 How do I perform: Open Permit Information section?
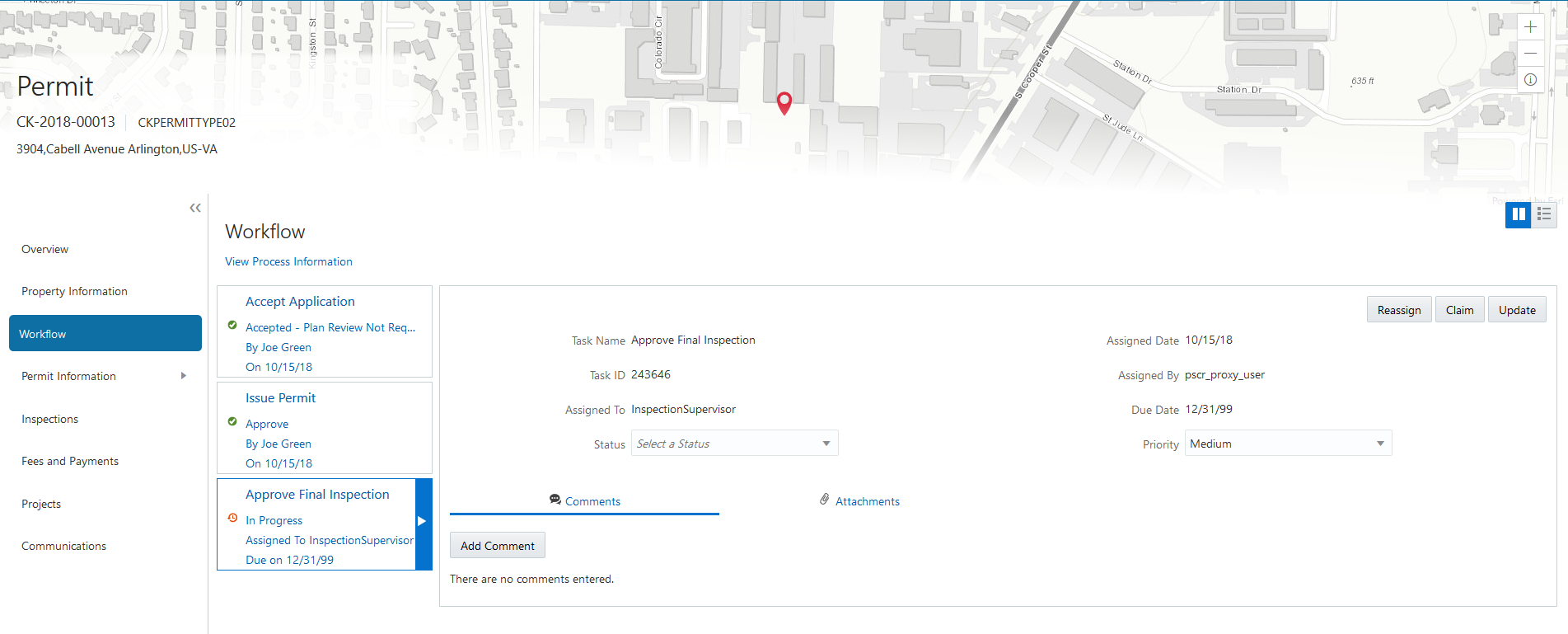pyautogui.click(x=68, y=376)
